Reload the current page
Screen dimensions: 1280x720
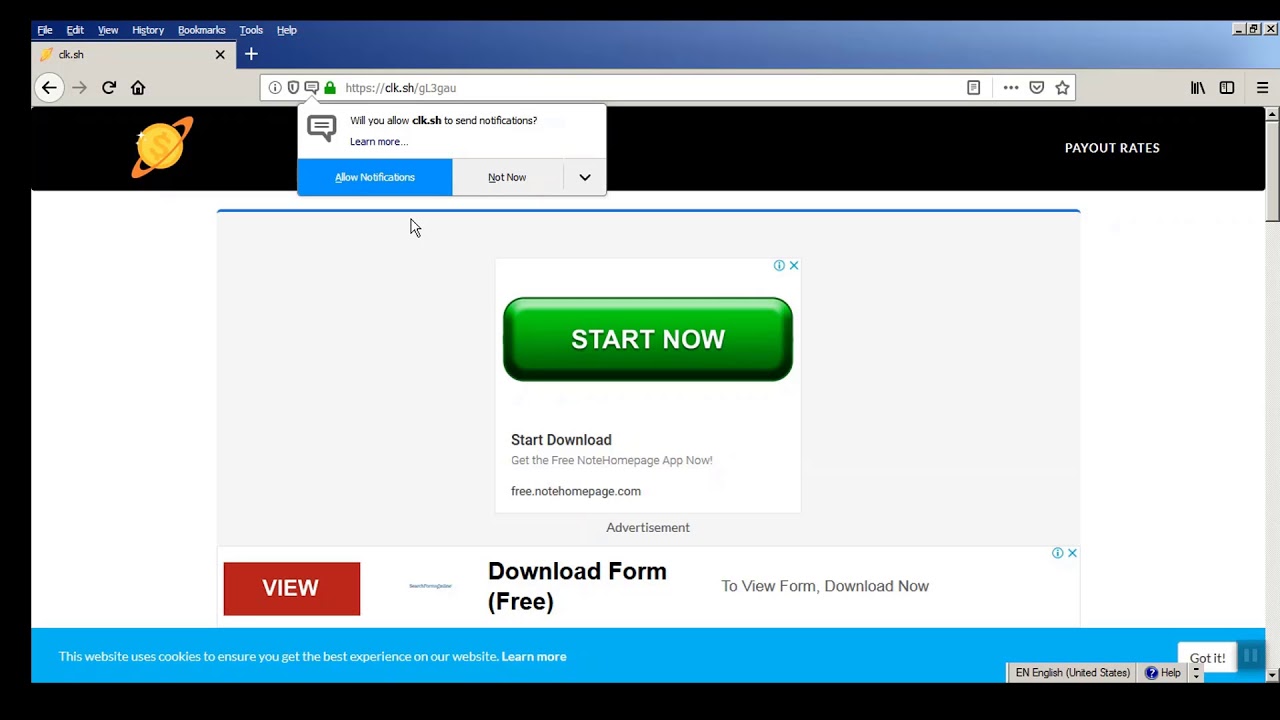(x=109, y=88)
